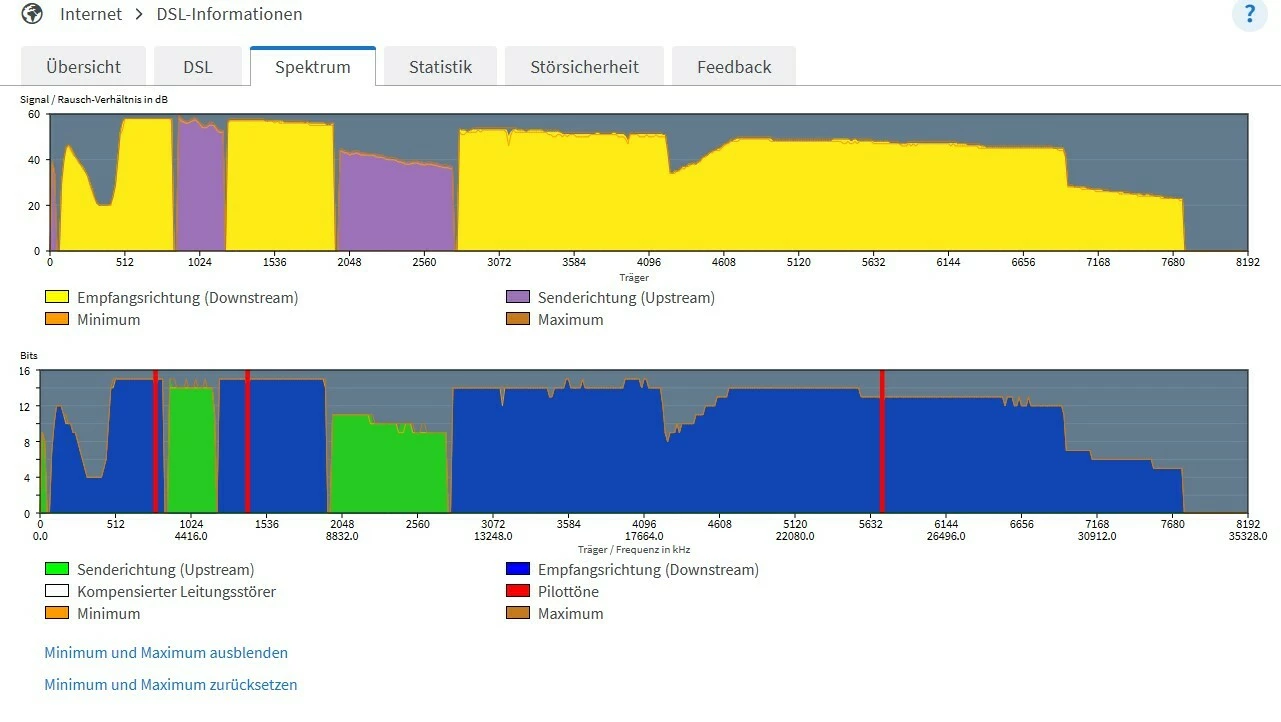The image size is (1281, 722).
Task: Switch to the Übersicht tab
Action: [83, 67]
